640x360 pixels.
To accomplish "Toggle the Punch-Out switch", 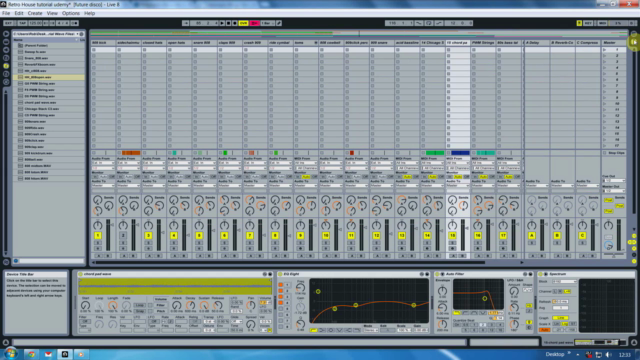I will coord(439,23).
